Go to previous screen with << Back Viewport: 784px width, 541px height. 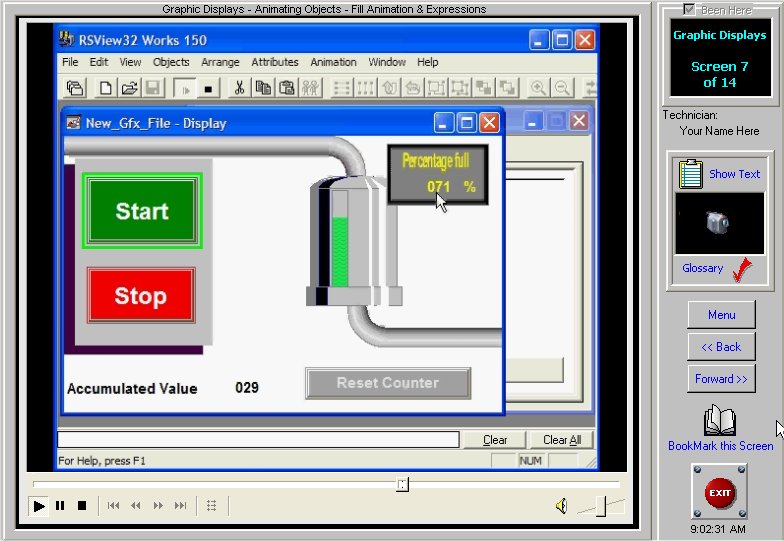click(x=721, y=346)
